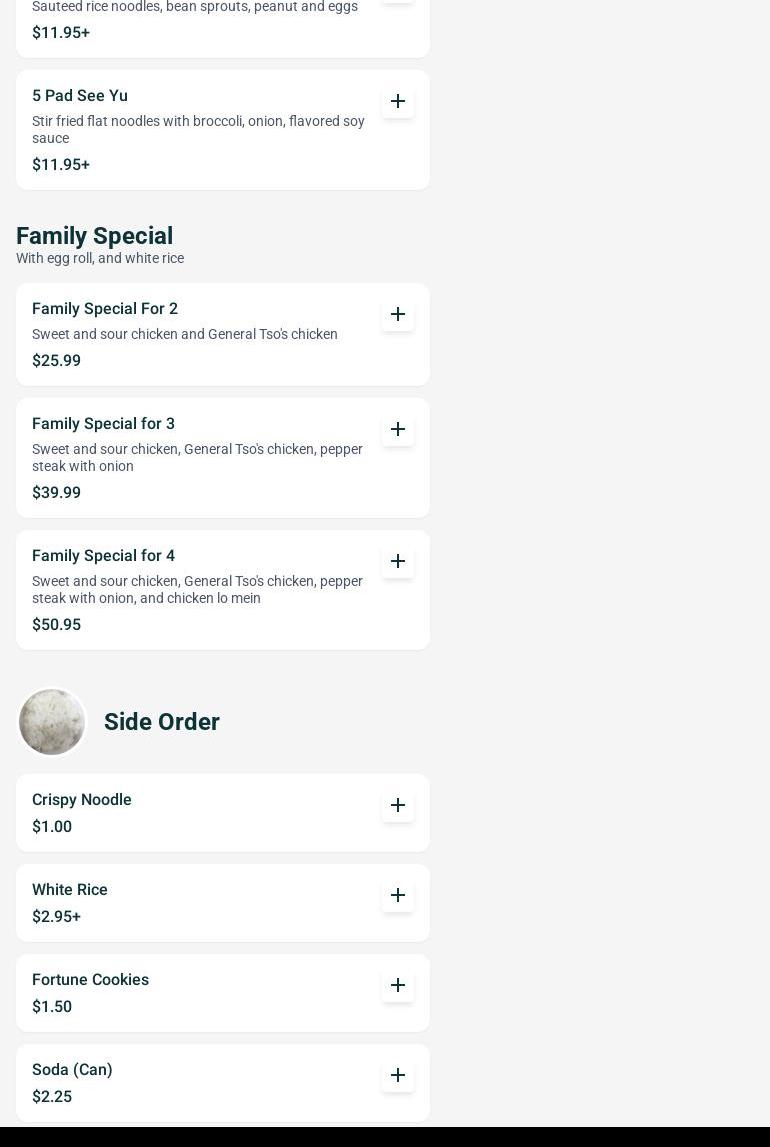Image resolution: width=770 pixels, height=1147 pixels.
Task: Open the Family Special for 3 item
Action: (x=103, y=424)
